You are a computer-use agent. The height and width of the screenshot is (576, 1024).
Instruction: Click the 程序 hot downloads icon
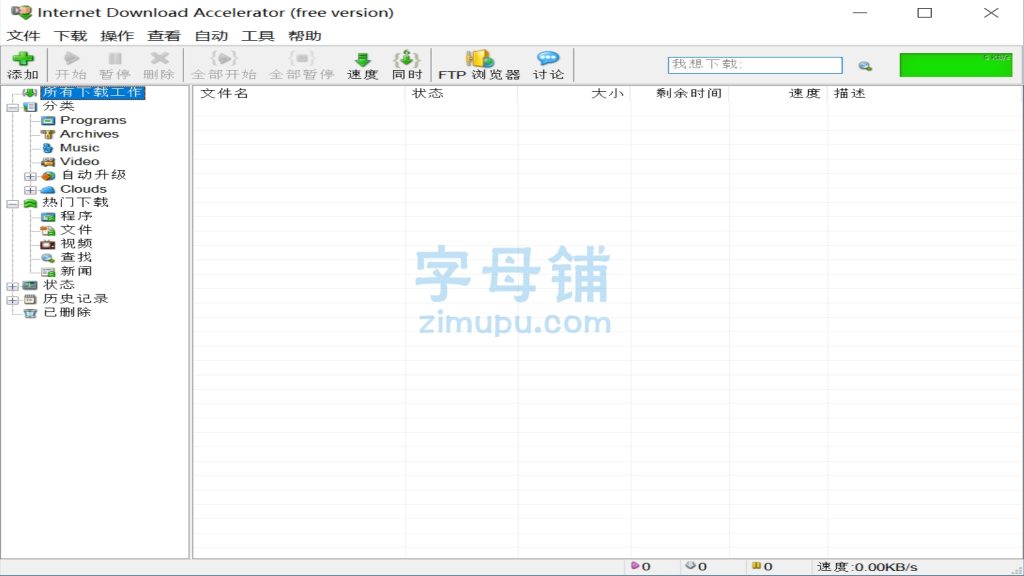[x=48, y=217]
